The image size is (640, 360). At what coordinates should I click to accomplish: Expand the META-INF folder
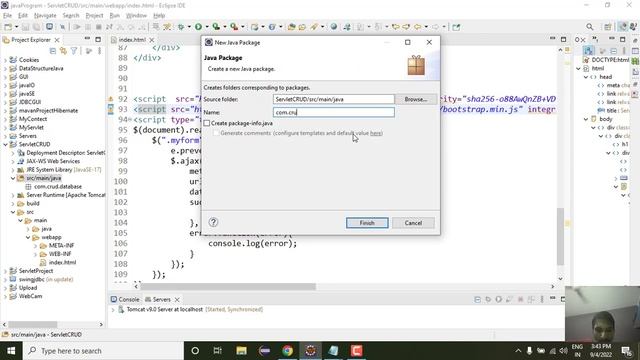pyautogui.click(x=36, y=246)
